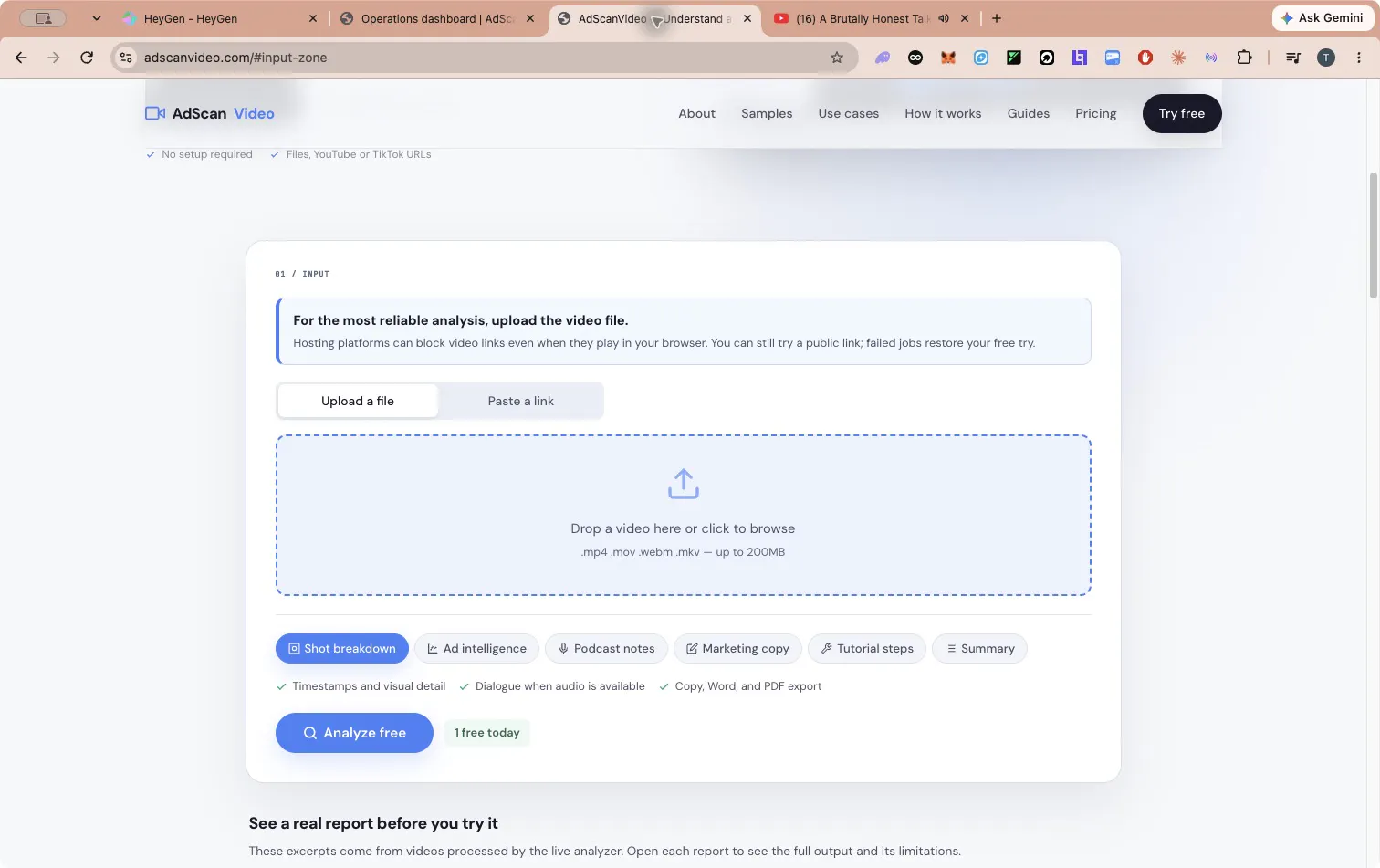This screenshot has width=1380, height=868.
Task: Mute the YouTube tab via its speaker icon
Action: coord(944,18)
